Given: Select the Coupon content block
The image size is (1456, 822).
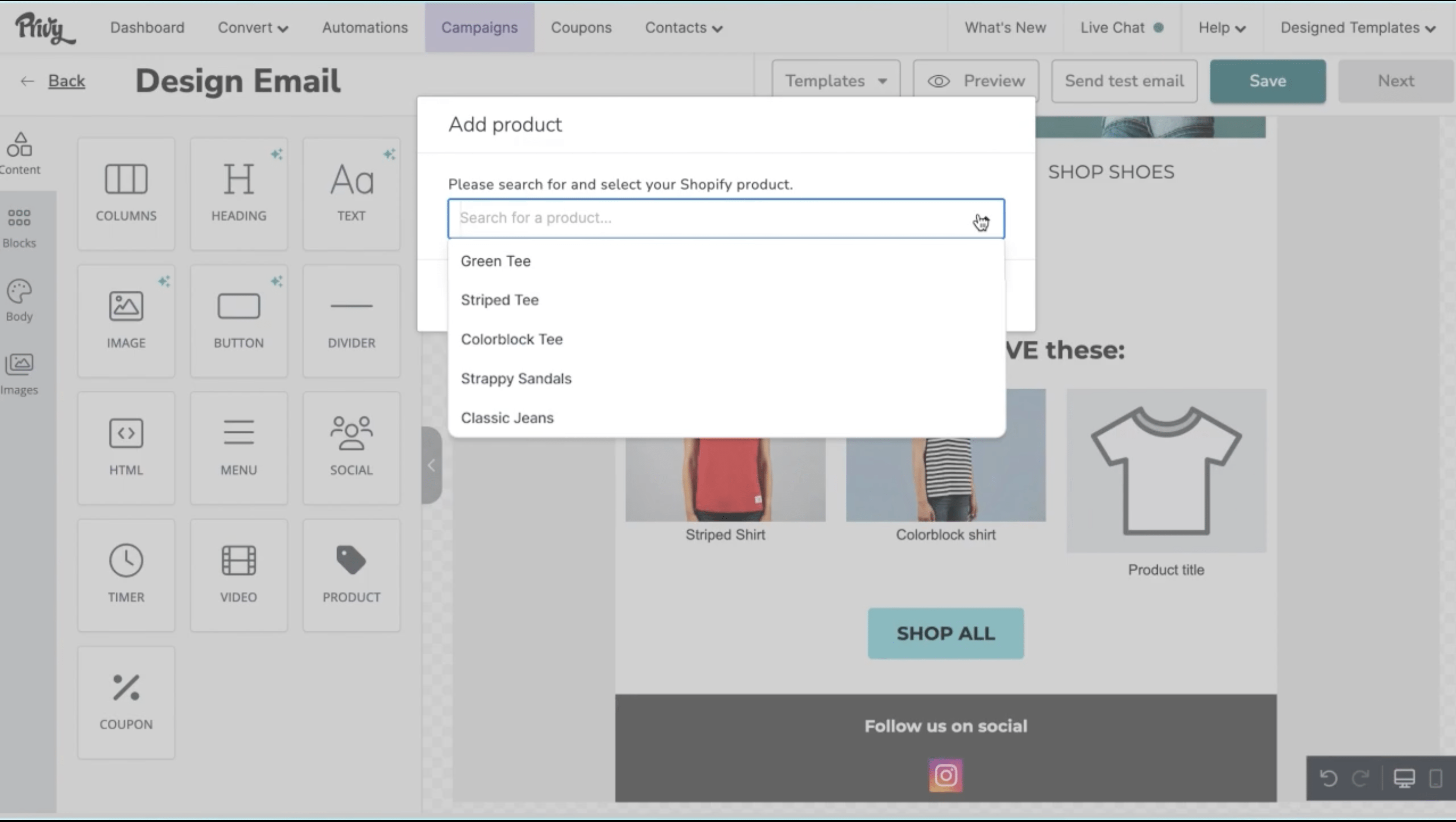Looking at the screenshot, I should (126, 703).
